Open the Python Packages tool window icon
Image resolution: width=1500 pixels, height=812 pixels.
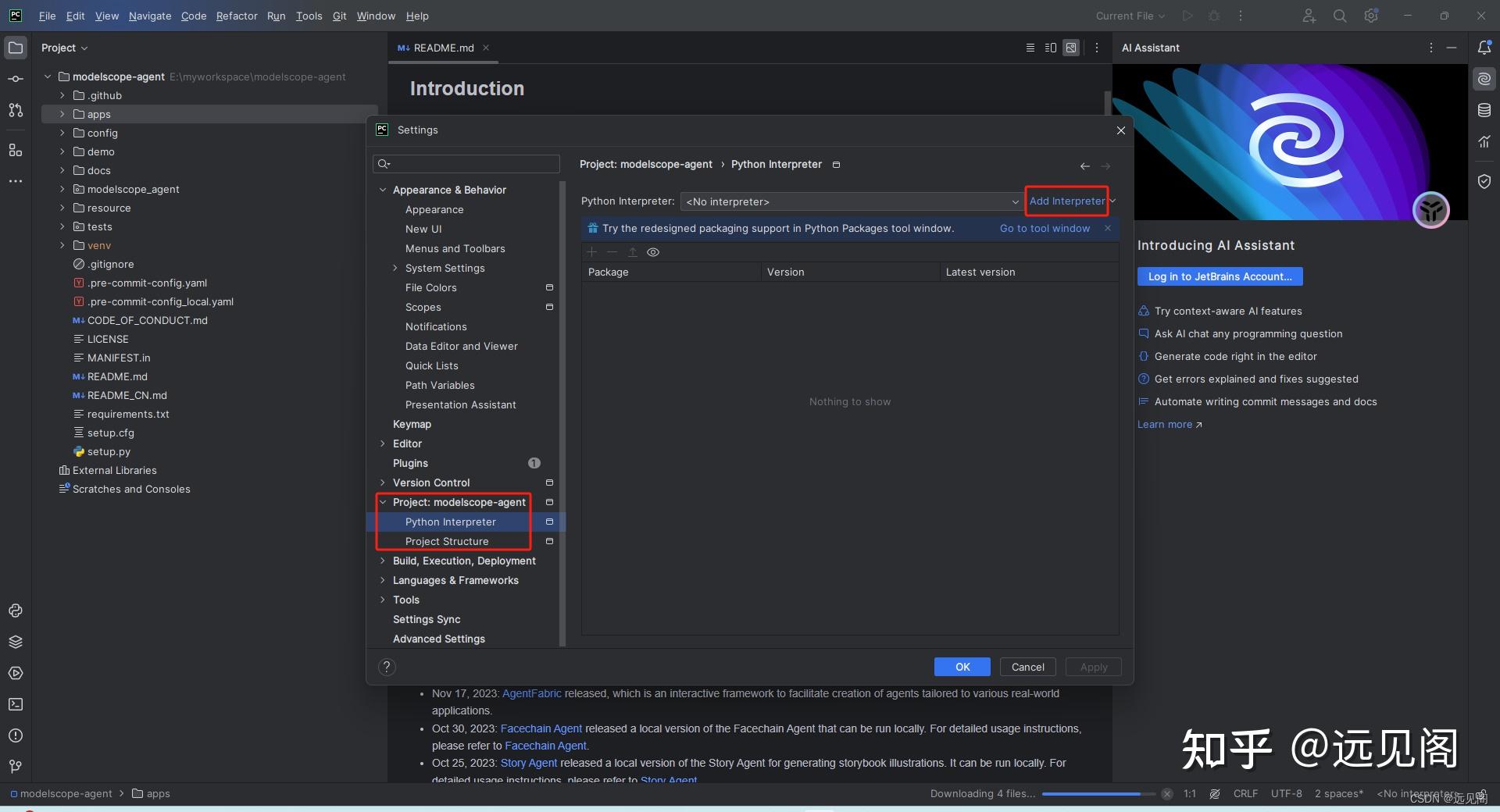[x=16, y=642]
